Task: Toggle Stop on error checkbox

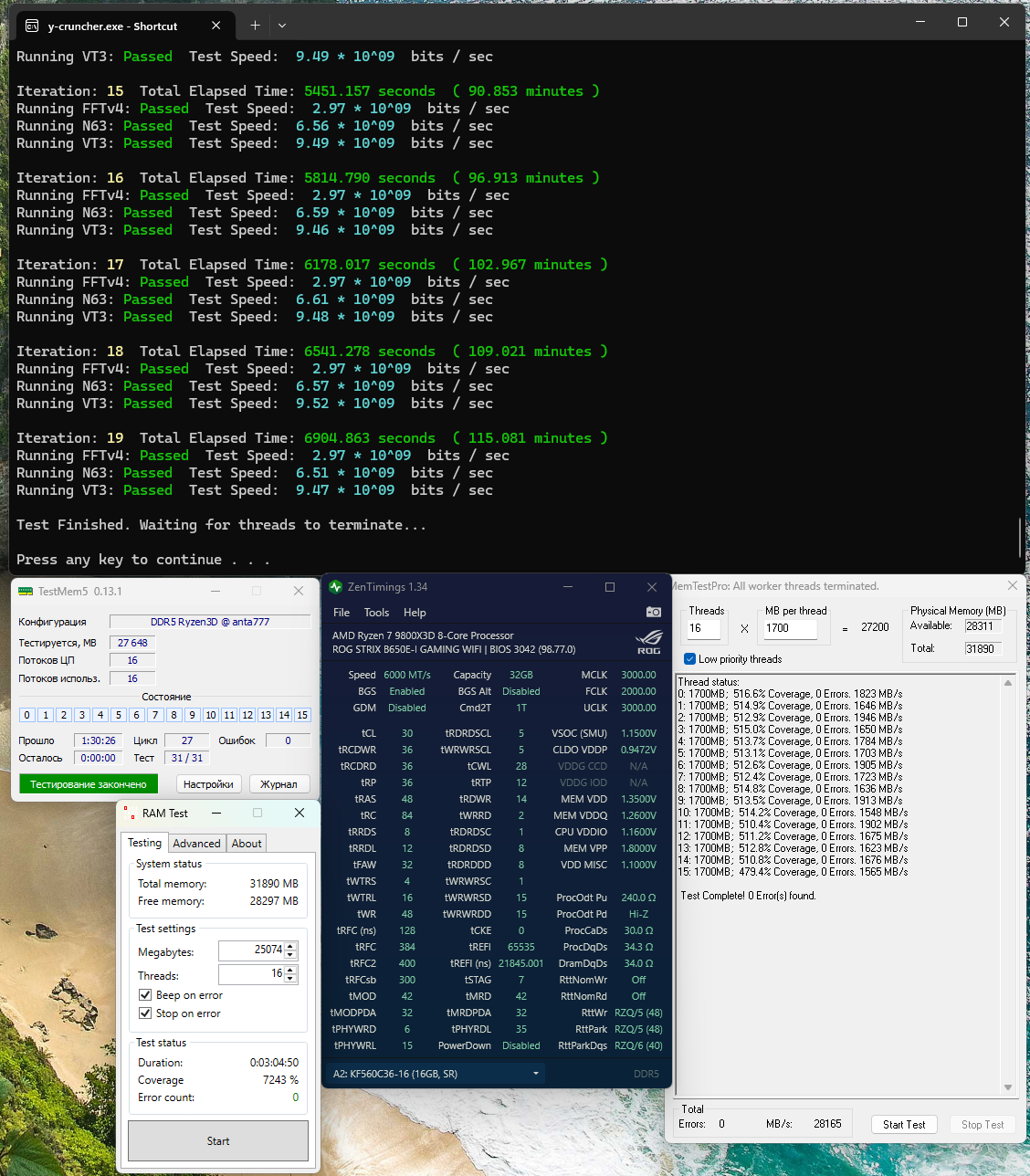Action: click(x=145, y=1013)
